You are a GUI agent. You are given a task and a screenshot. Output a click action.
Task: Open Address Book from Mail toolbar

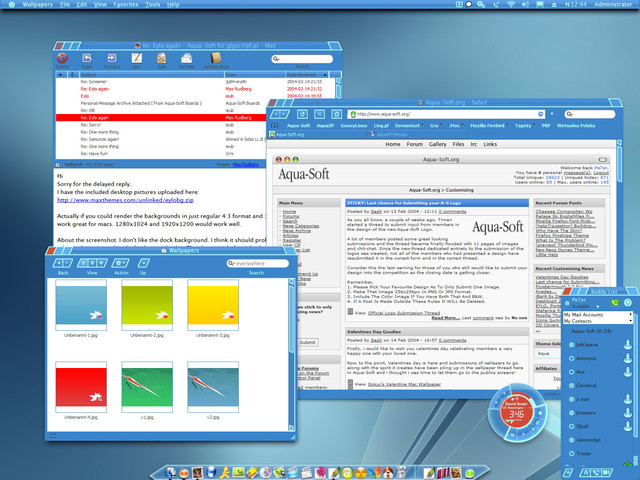tap(216, 58)
